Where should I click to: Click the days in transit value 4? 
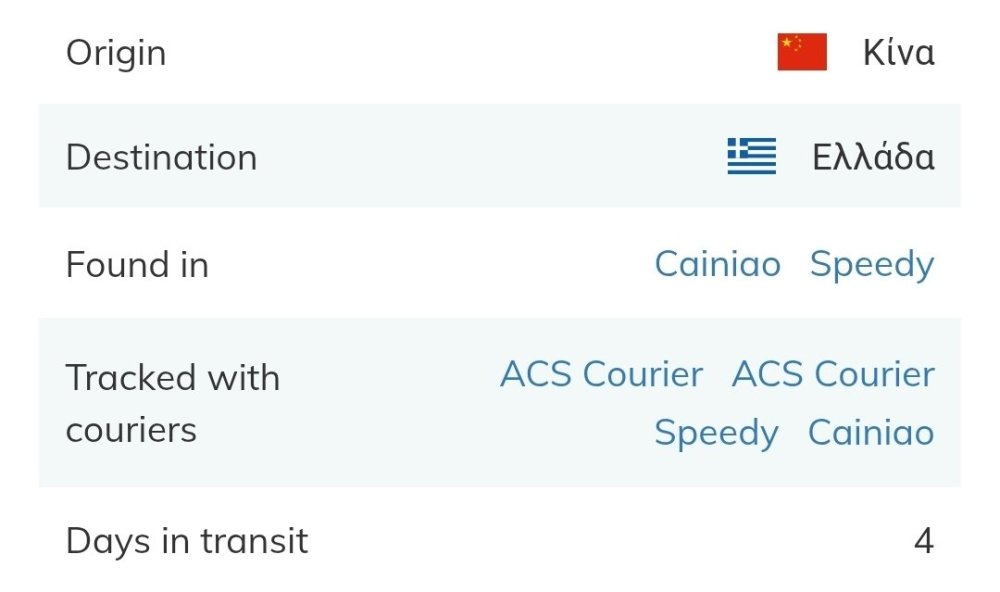click(923, 541)
